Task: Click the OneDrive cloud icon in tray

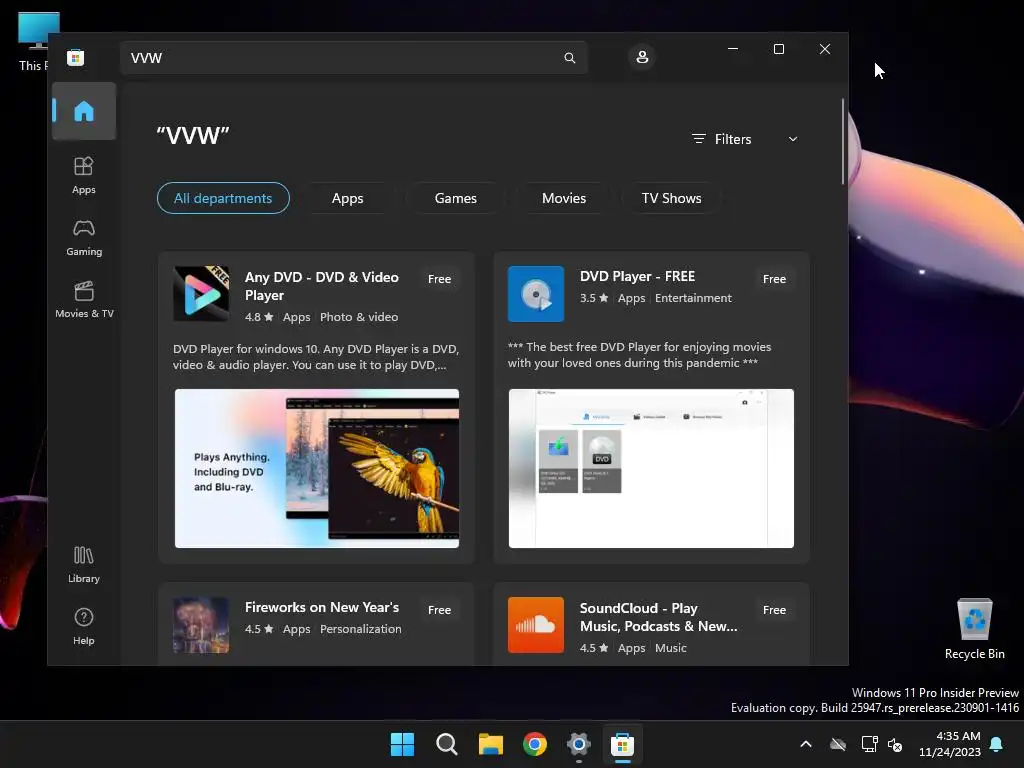Action: click(x=838, y=744)
